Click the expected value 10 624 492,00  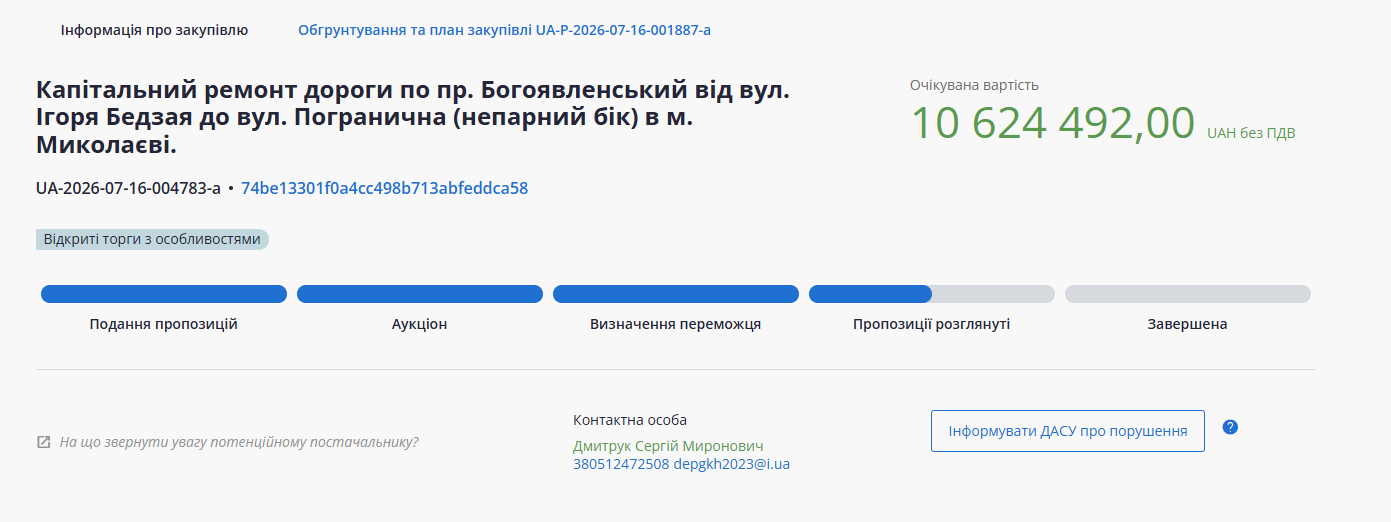[x=1053, y=124]
